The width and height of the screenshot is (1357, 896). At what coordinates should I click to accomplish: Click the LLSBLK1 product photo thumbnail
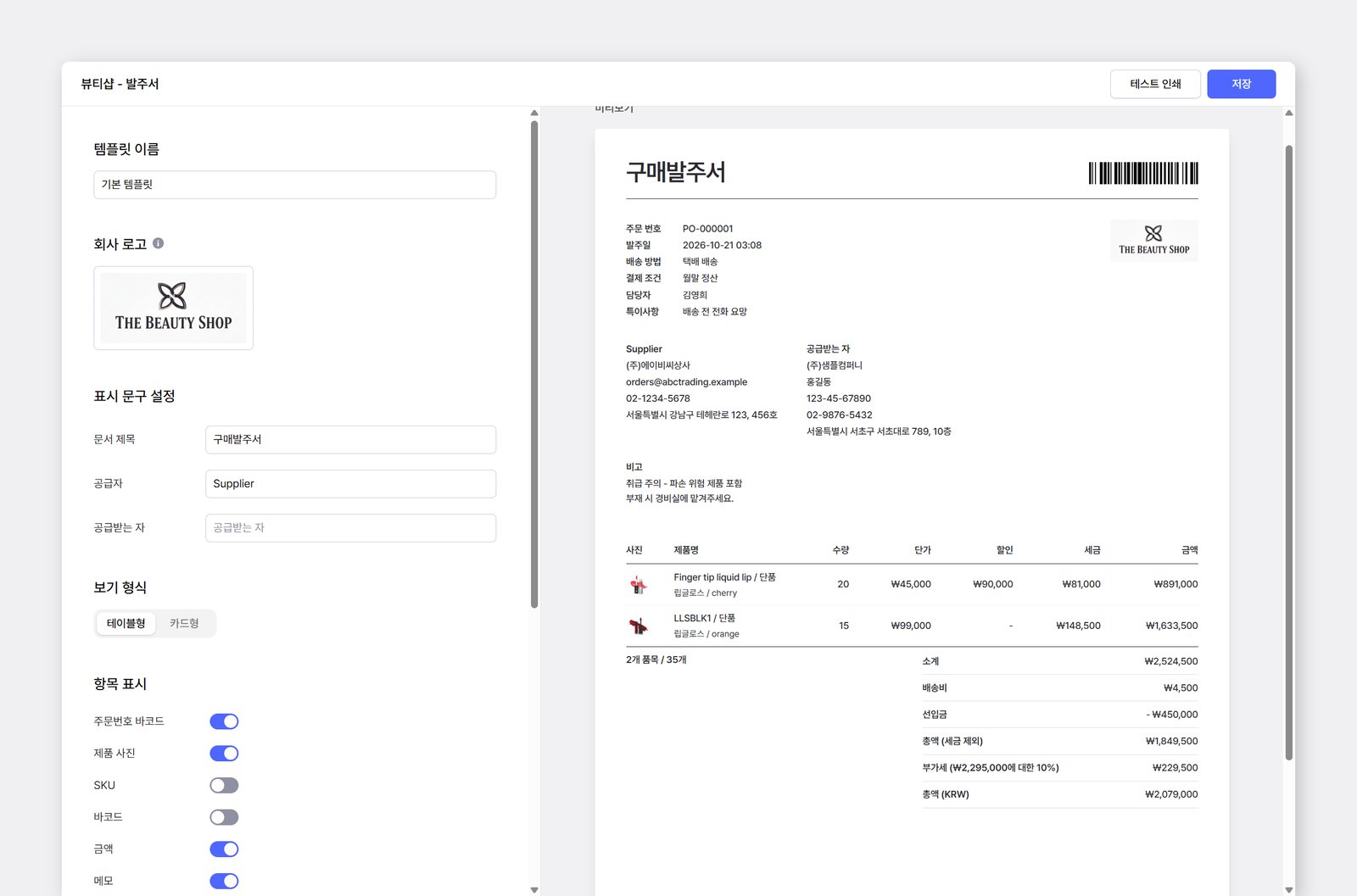[x=639, y=626]
